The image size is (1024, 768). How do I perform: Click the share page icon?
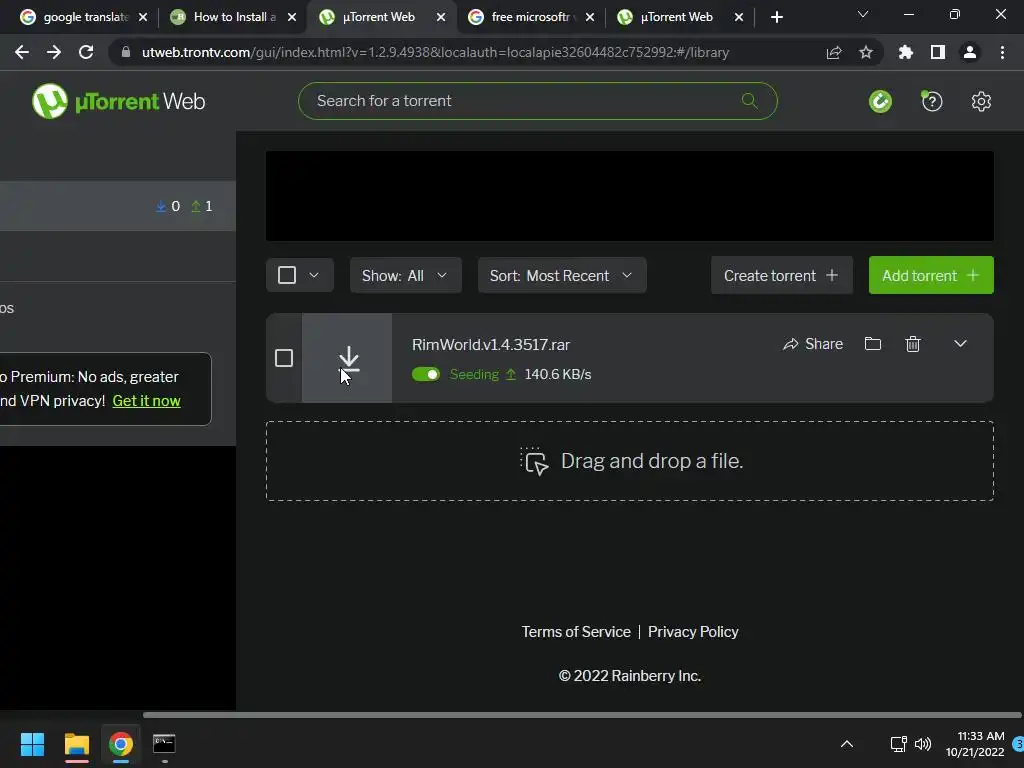[x=834, y=52]
